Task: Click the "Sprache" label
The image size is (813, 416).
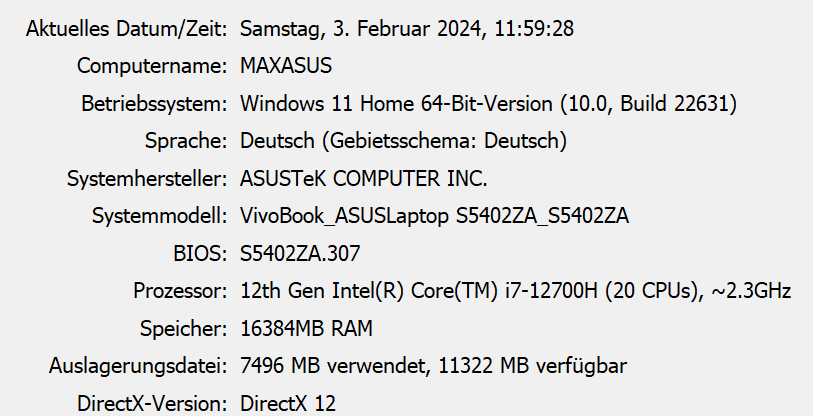Action: tap(185, 141)
